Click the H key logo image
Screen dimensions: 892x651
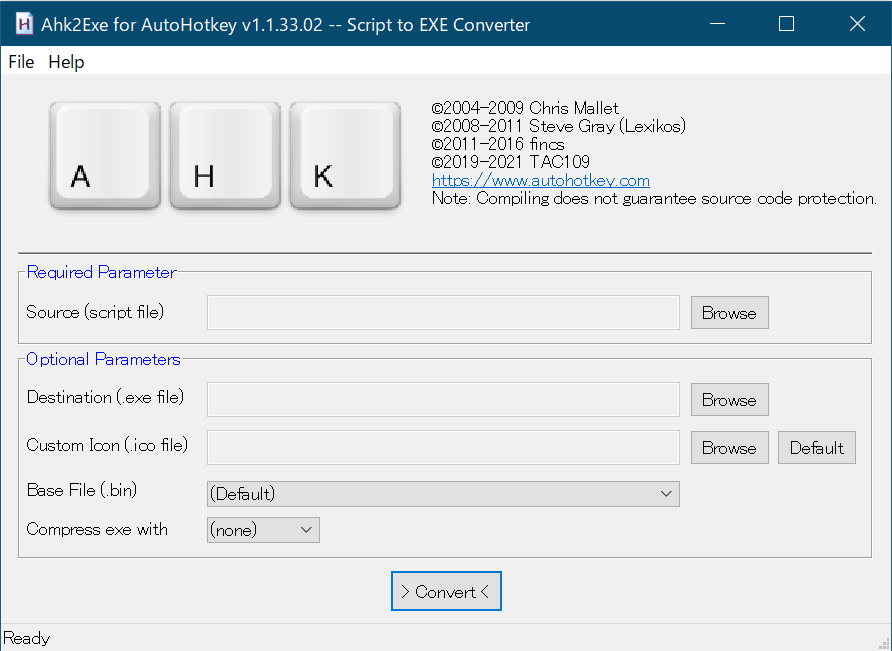[x=225, y=156]
